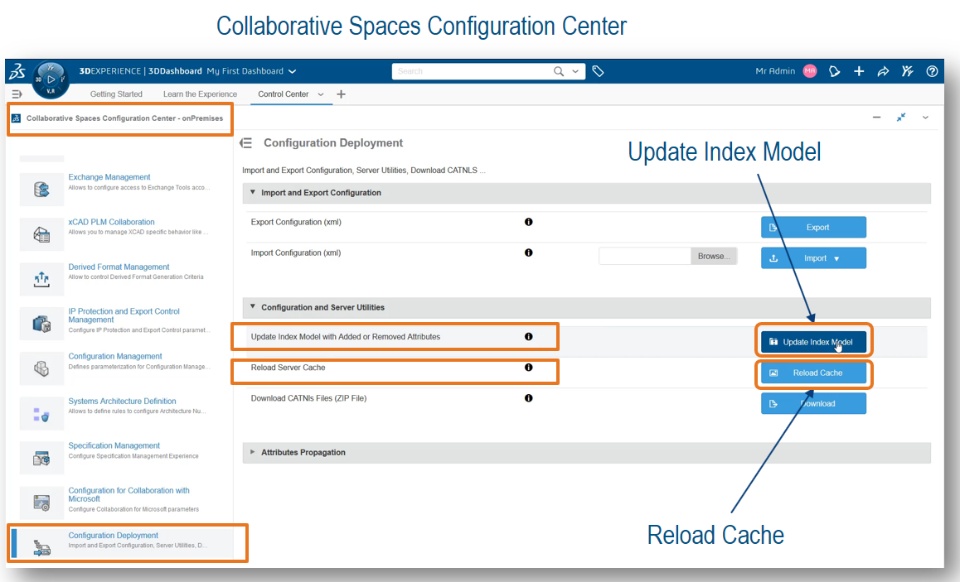Open Configuration for Collaboration with Microsoft
This screenshot has height=582, width=960.
coord(129,494)
